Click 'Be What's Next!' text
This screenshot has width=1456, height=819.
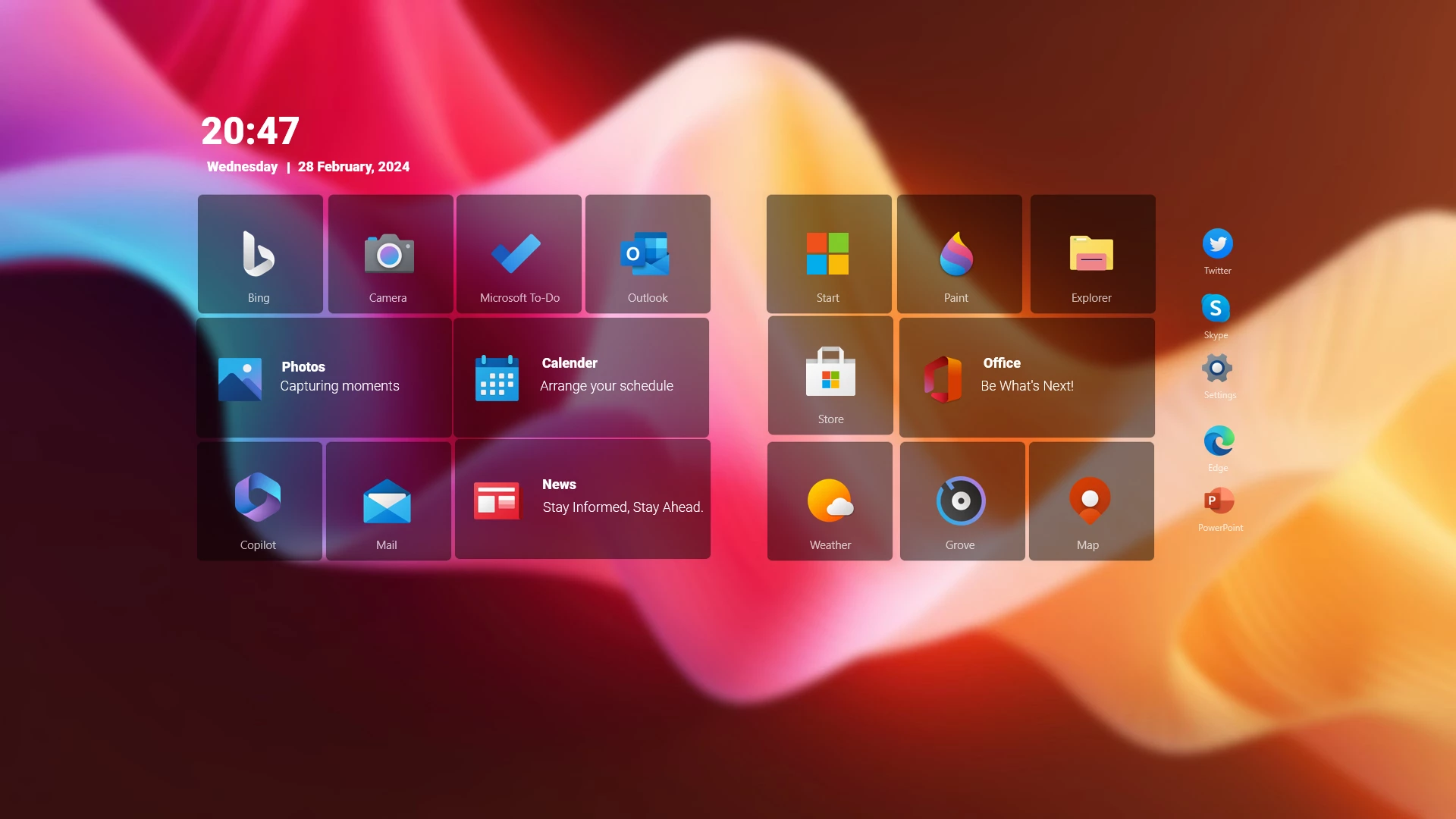point(1027,386)
